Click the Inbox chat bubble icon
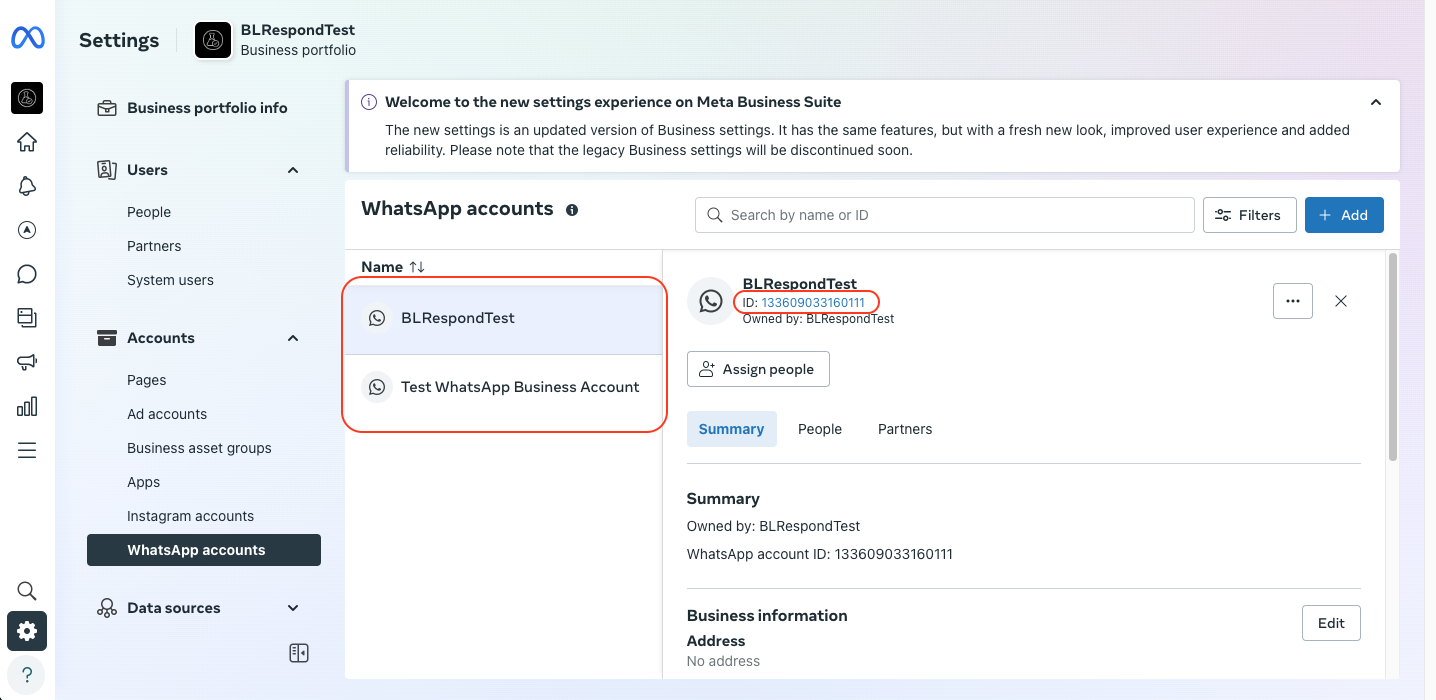The image size is (1436, 700). [x=27, y=274]
